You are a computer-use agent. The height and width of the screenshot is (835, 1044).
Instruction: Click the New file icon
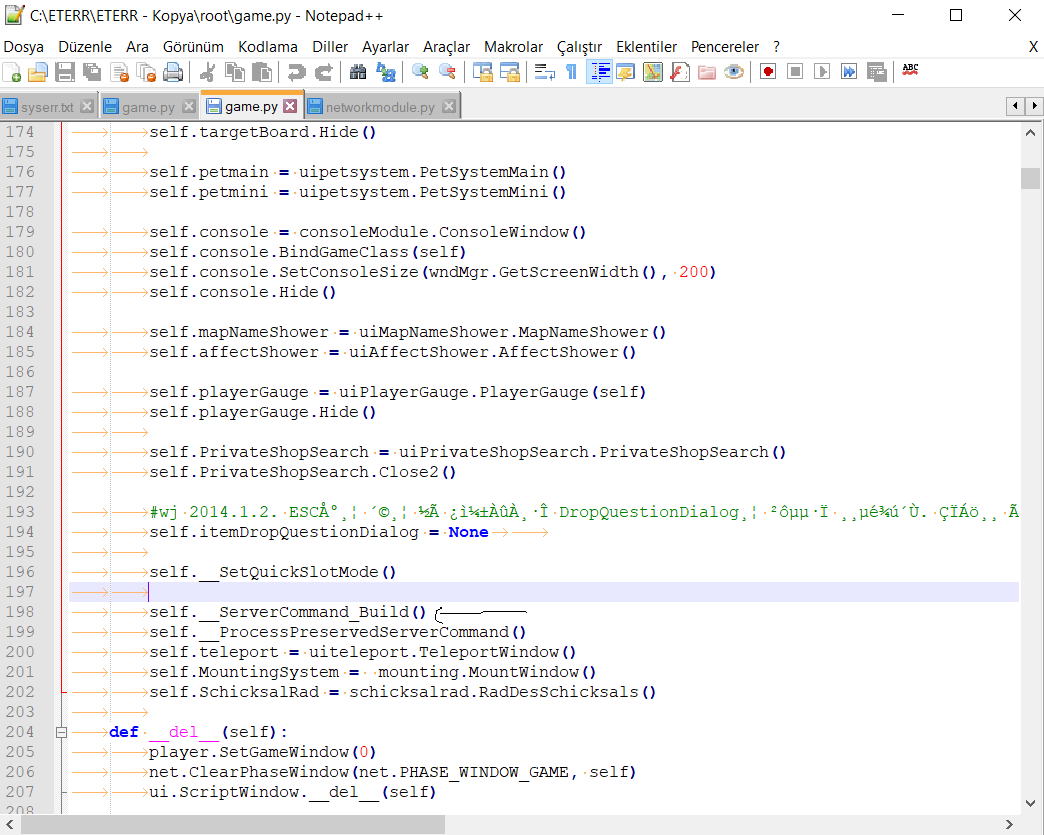(12, 72)
